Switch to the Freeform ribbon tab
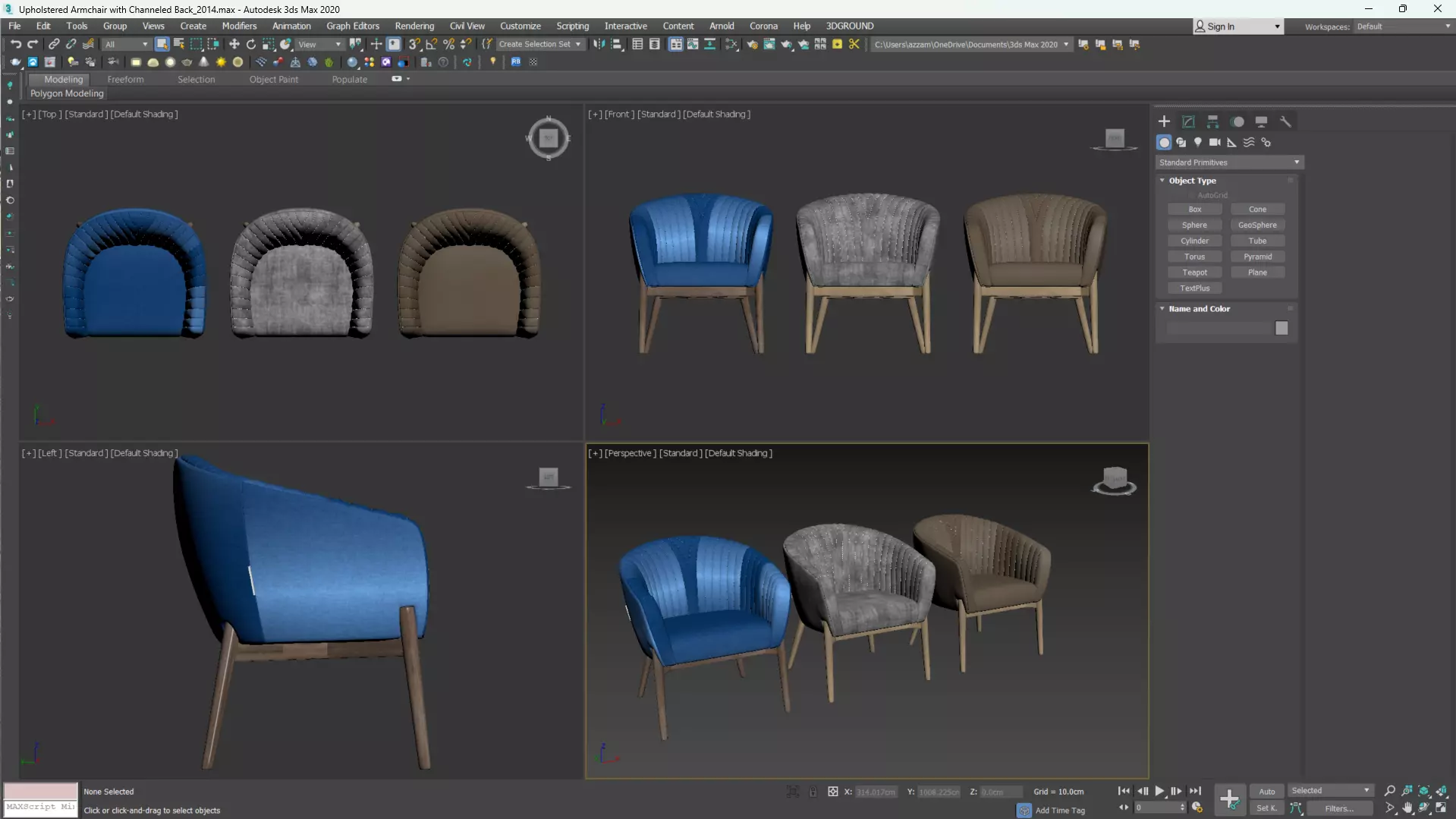The height and width of the screenshot is (819, 1456). pos(125,79)
